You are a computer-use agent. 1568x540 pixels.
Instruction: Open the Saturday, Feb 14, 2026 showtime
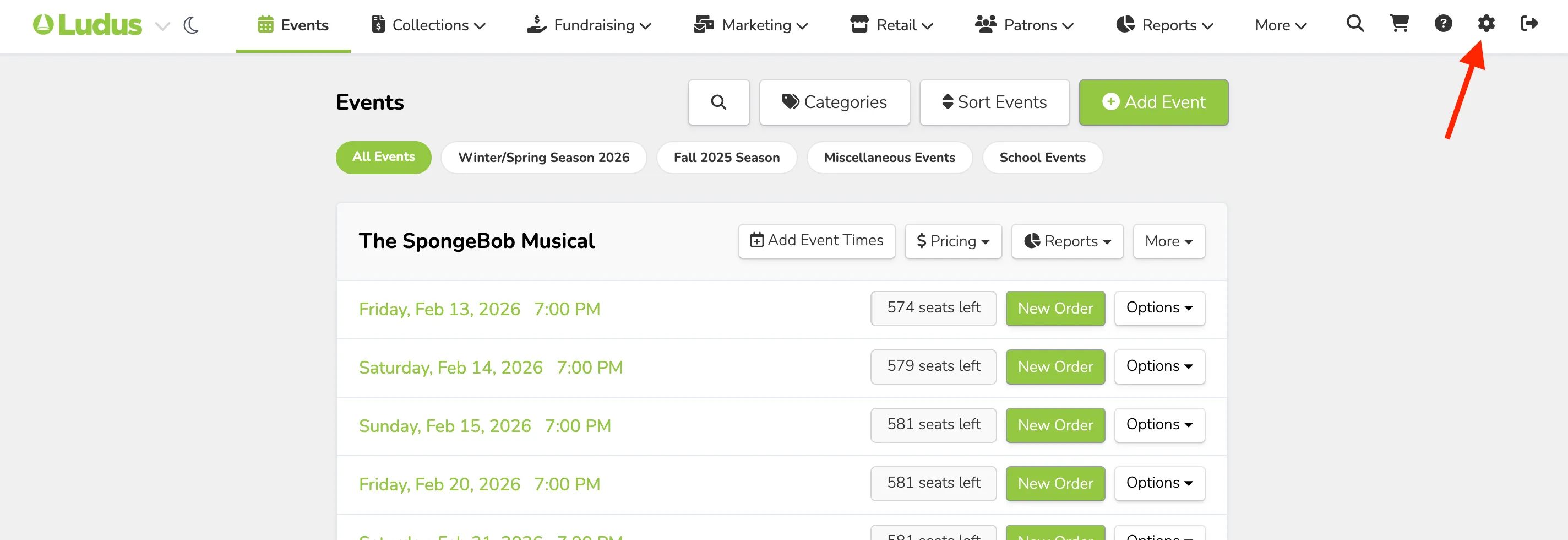(491, 368)
